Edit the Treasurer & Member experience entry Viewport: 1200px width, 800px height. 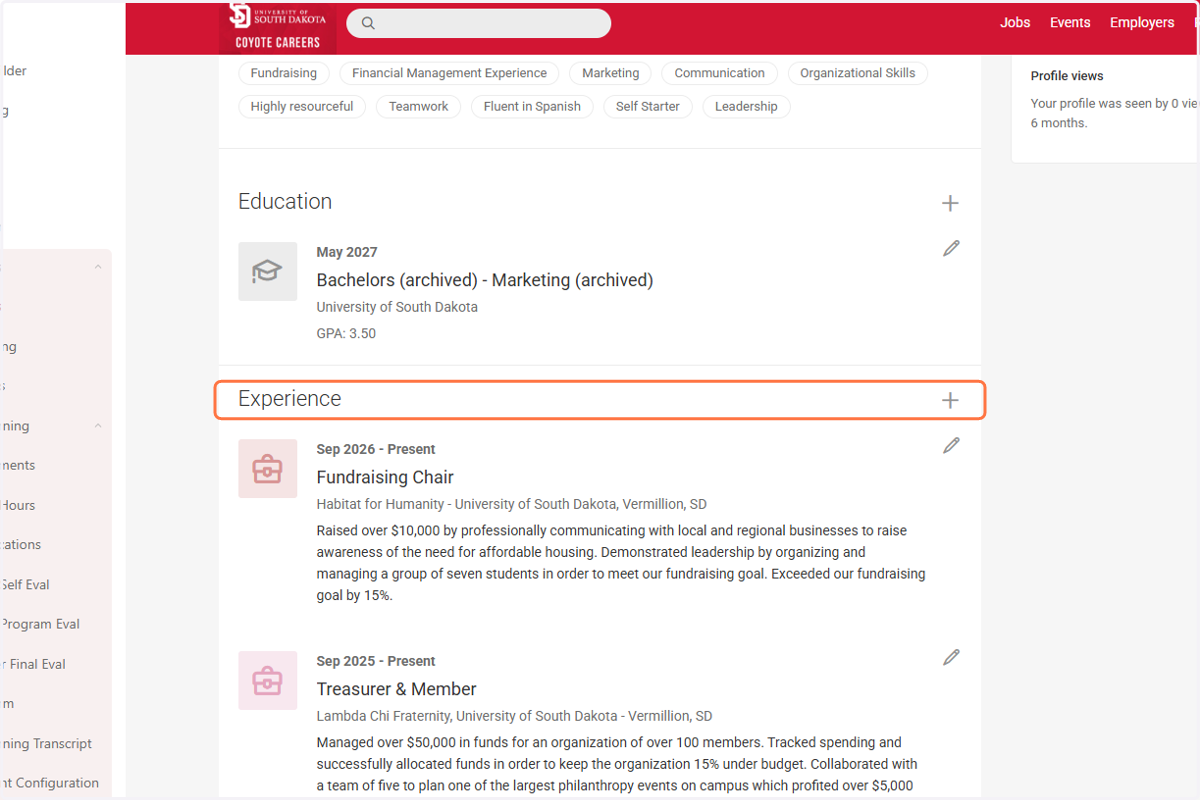click(x=951, y=657)
